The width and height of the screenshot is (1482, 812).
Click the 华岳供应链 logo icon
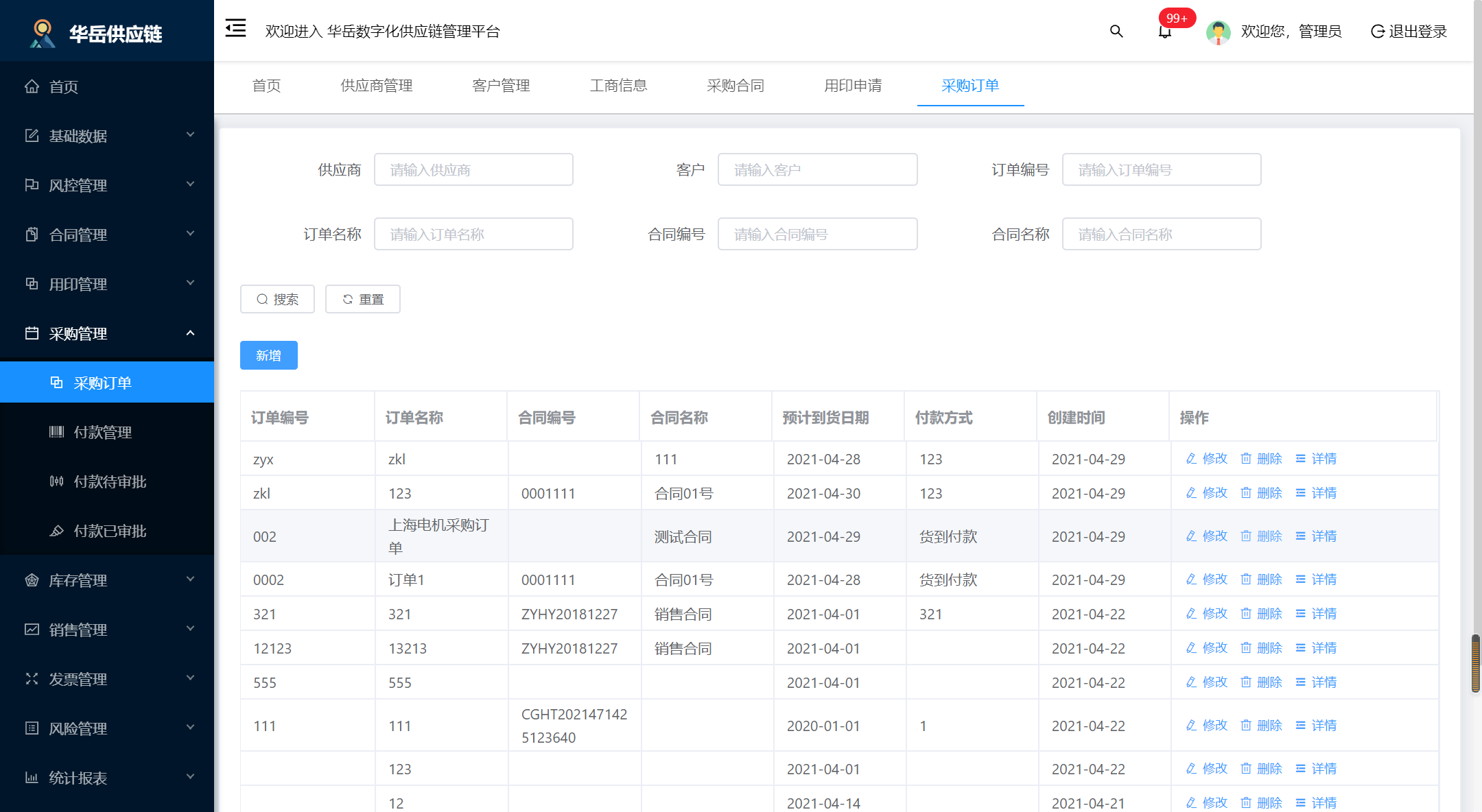(x=43, y=33)
